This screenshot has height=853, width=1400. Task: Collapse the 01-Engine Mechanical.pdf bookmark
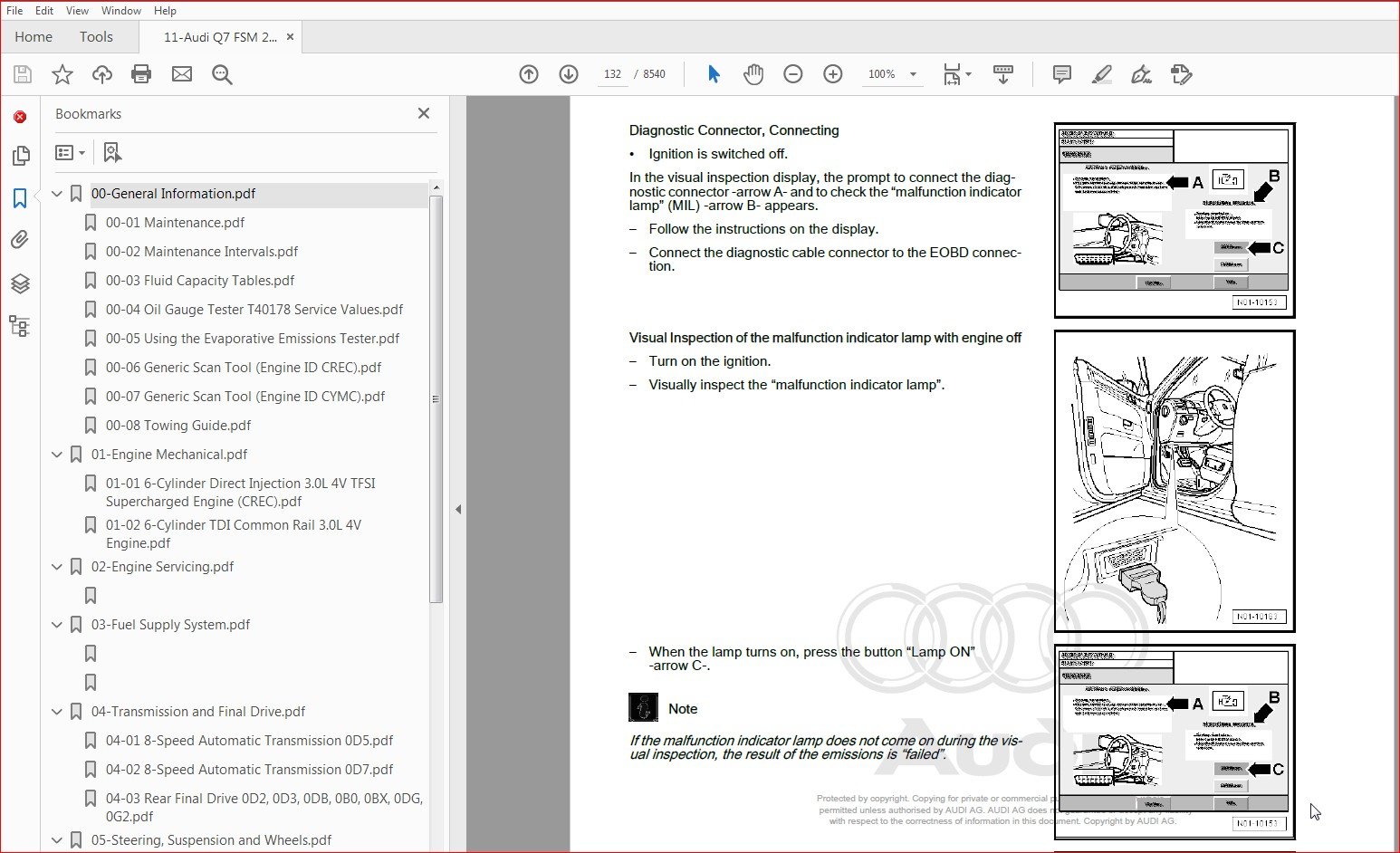coord(57,455)
